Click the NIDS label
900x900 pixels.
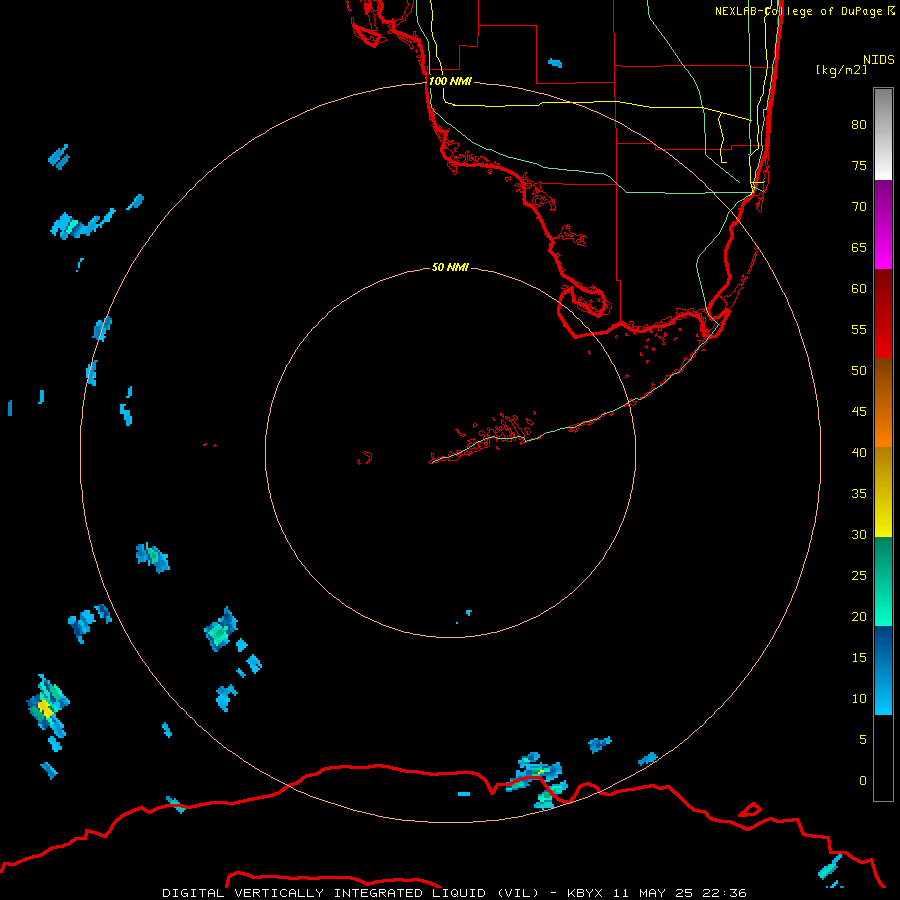(878, 59)
